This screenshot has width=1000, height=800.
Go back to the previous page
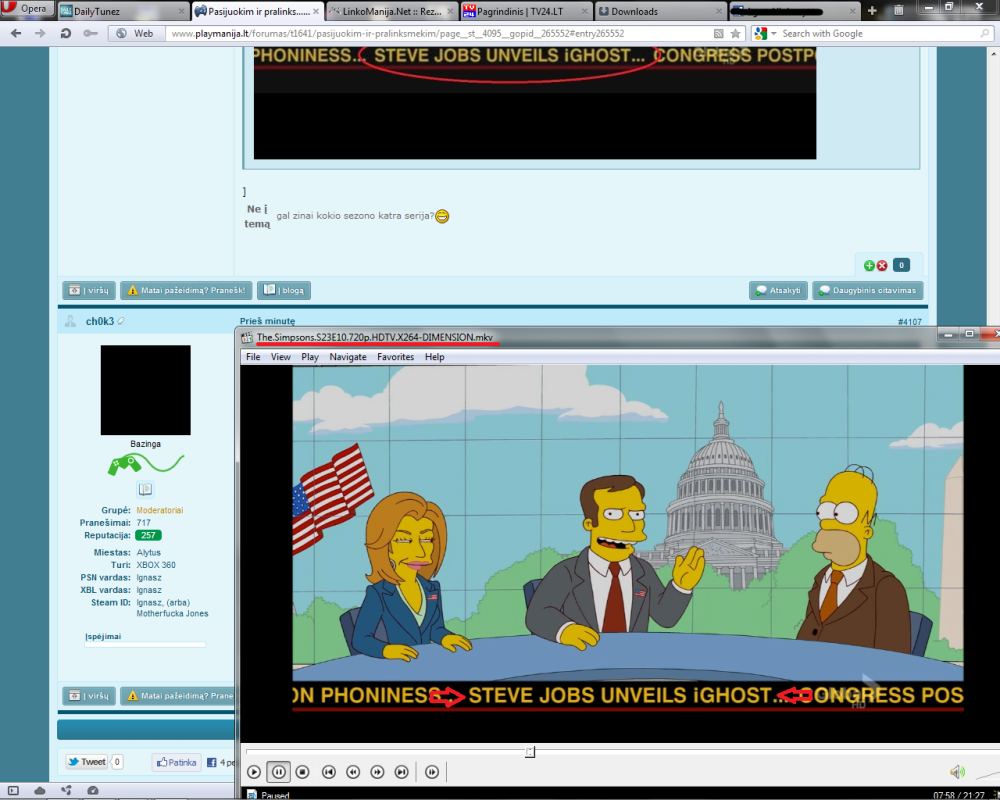[x=17, y=33]
